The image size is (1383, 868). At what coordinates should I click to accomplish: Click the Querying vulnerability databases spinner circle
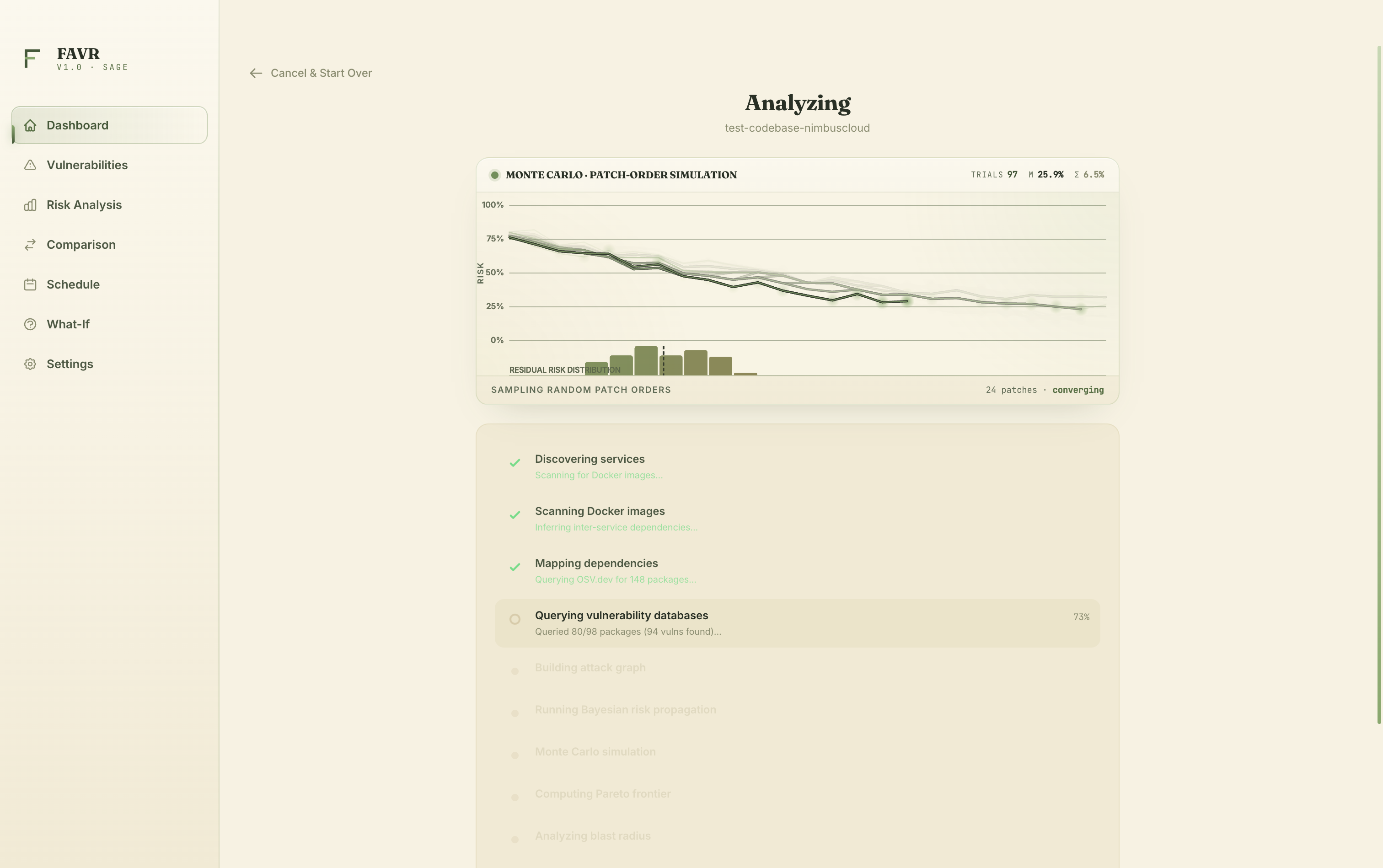[515, 619]
